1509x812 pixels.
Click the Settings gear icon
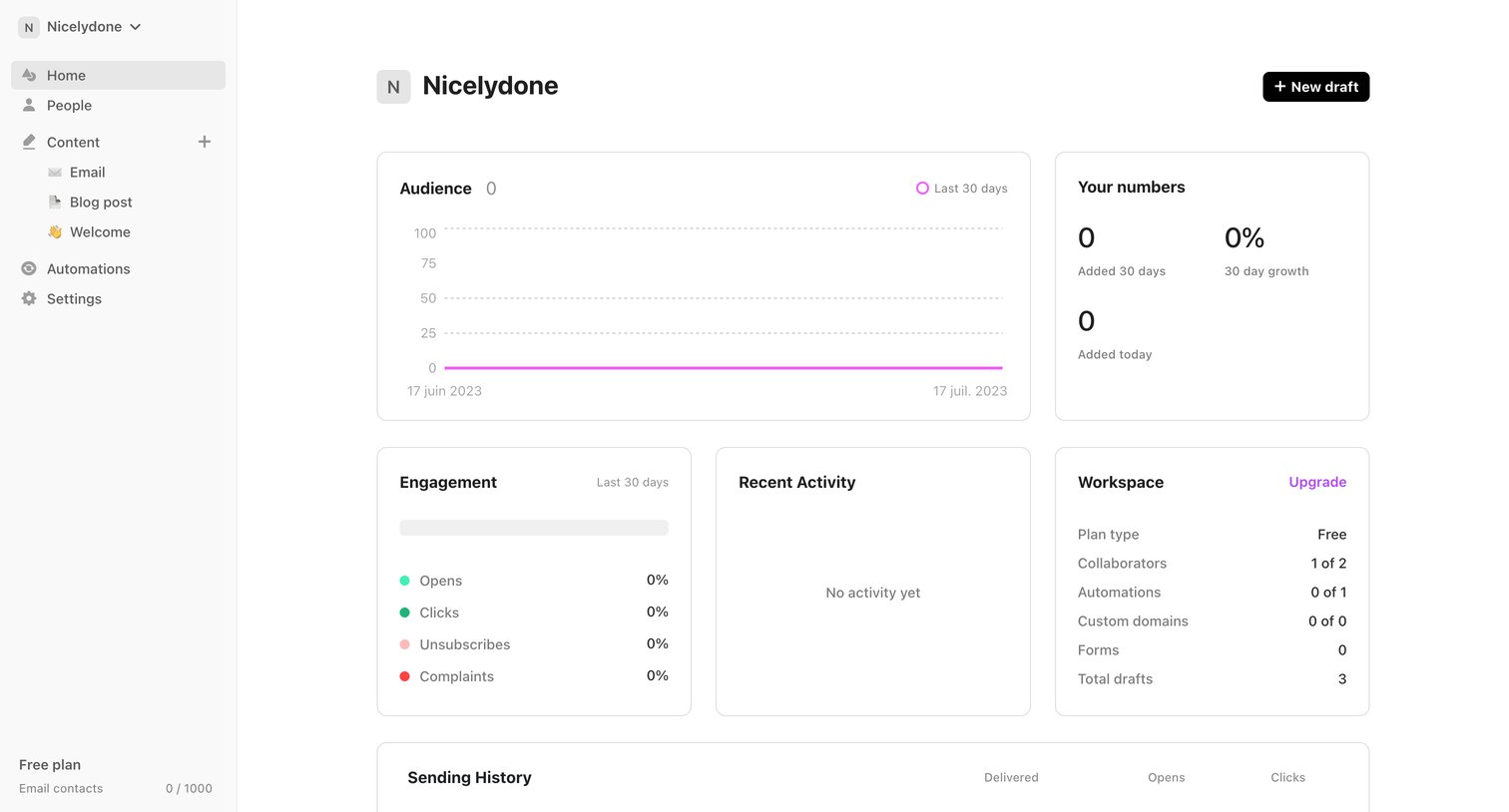[29, 298]
